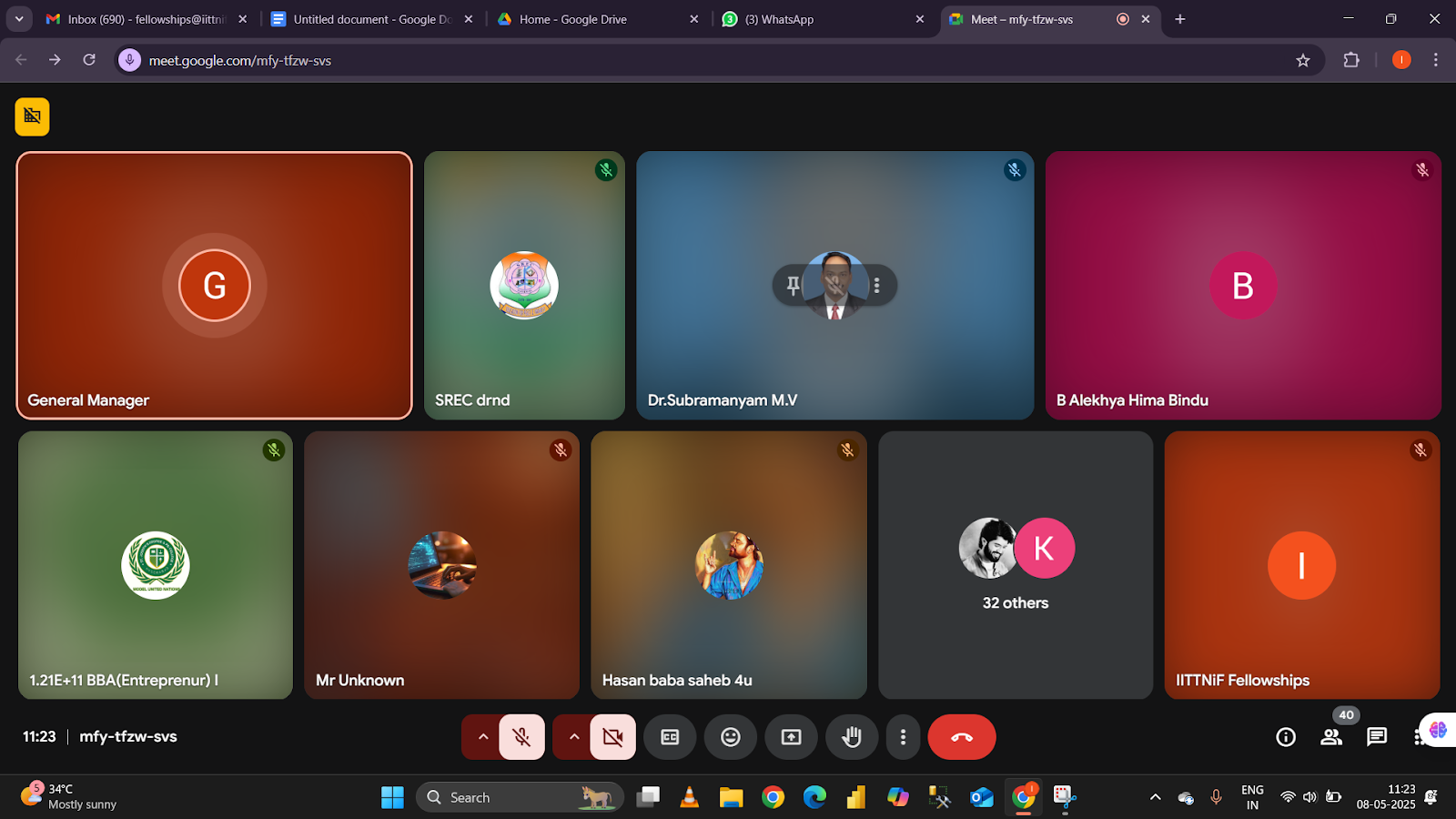1456x819 pixels.
Task: Open a new browser tab
Action: tap(1180, 19)
